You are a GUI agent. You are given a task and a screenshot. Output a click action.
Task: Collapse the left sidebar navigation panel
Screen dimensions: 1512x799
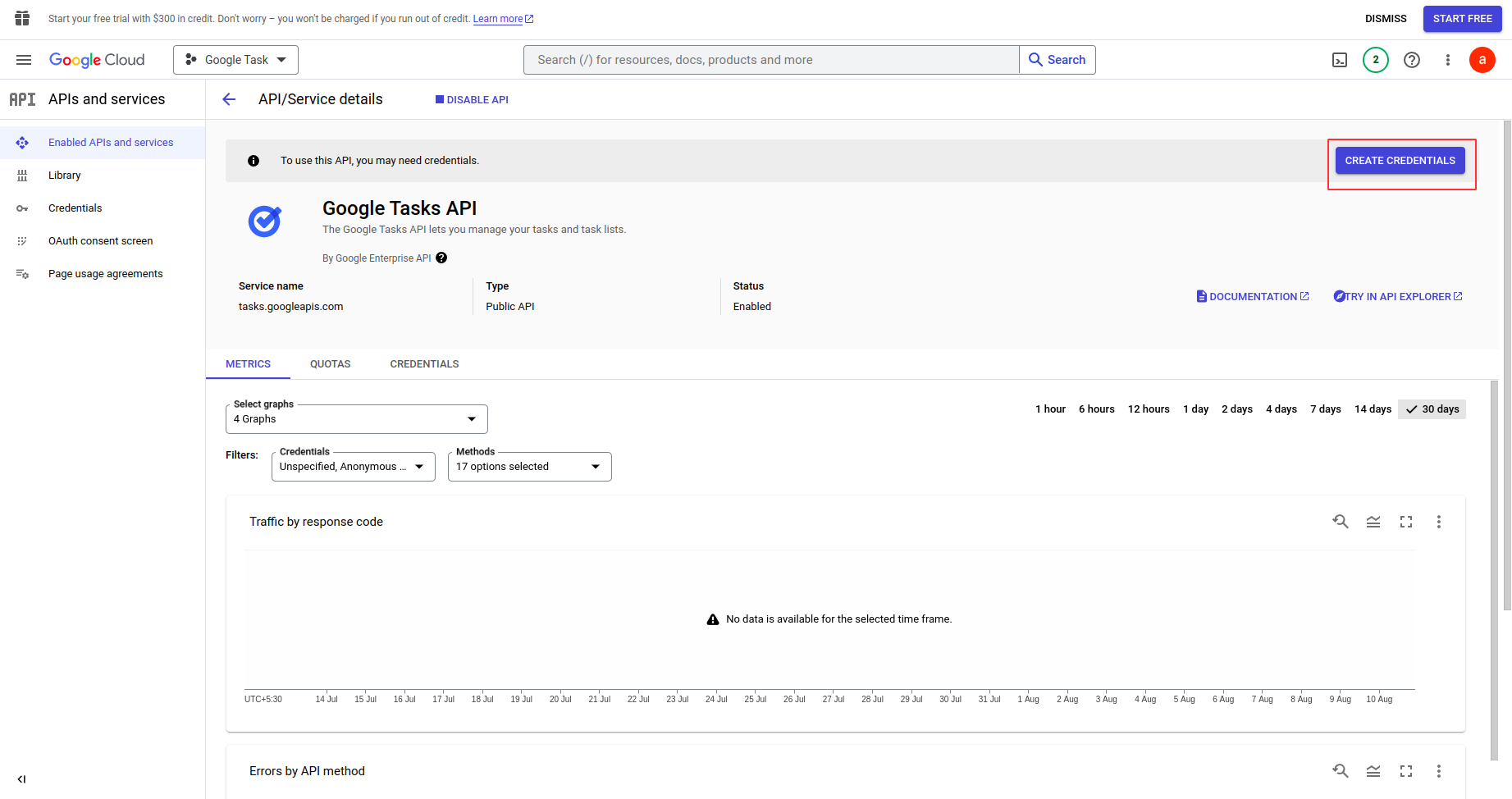[x=21, y=779]
